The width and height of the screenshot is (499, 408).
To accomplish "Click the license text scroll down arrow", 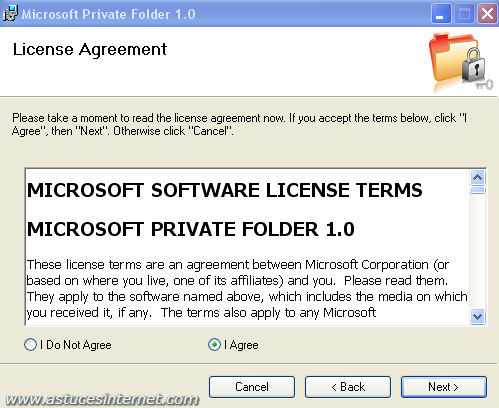I will [478, 316].
